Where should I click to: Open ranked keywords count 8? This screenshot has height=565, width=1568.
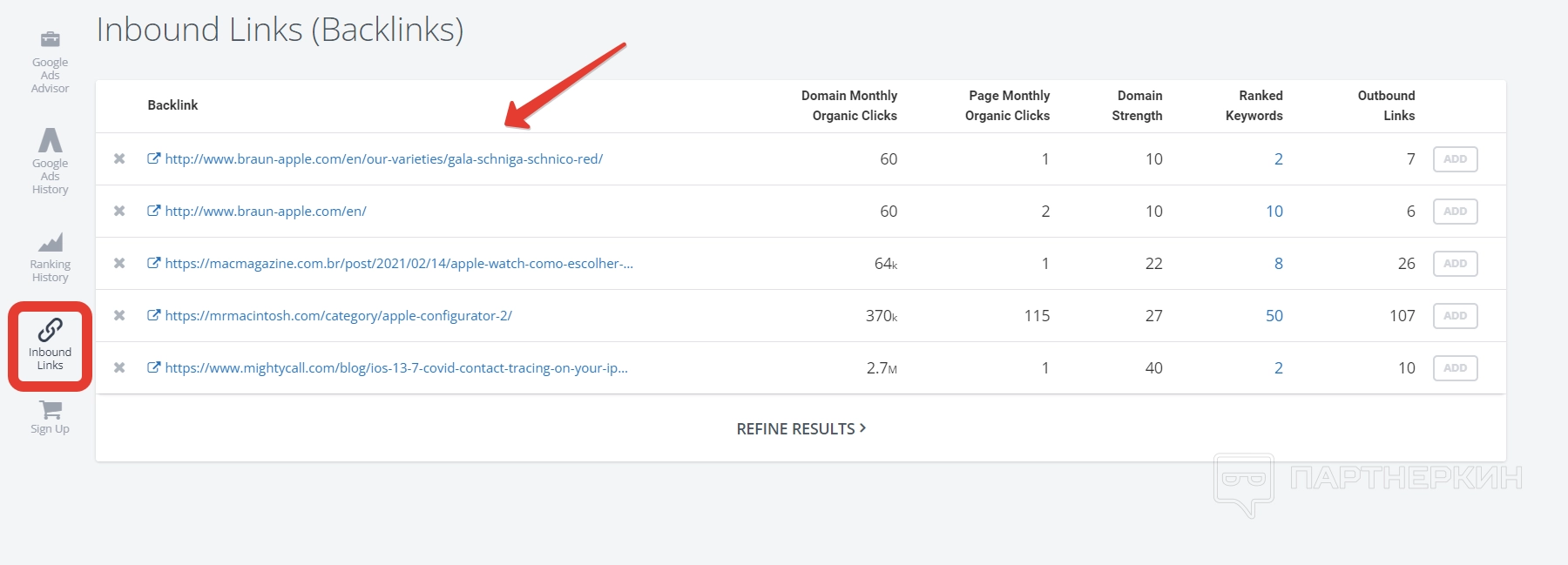coord(1278,263)
